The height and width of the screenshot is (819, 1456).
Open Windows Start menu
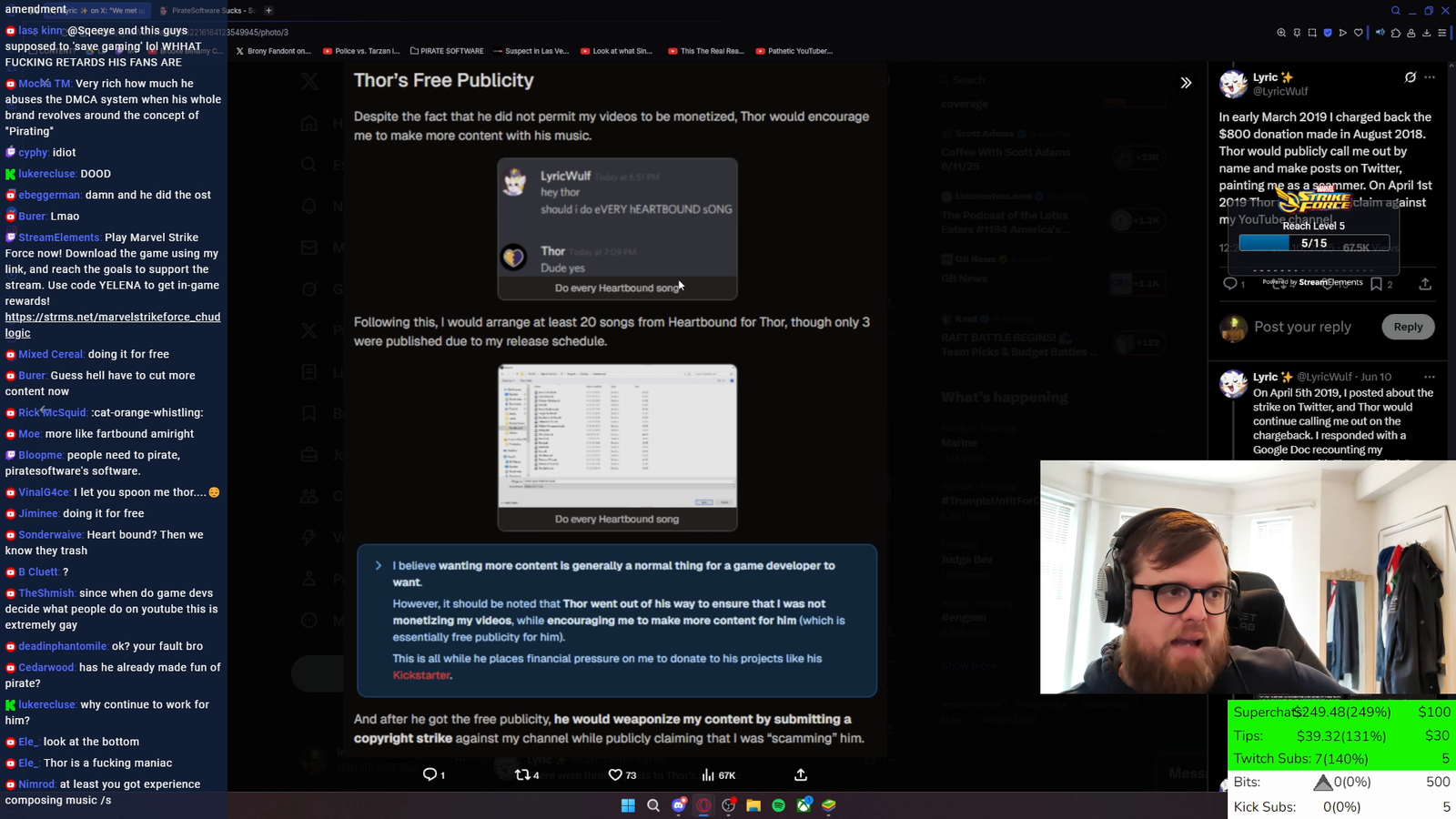(x=628, y=805)
